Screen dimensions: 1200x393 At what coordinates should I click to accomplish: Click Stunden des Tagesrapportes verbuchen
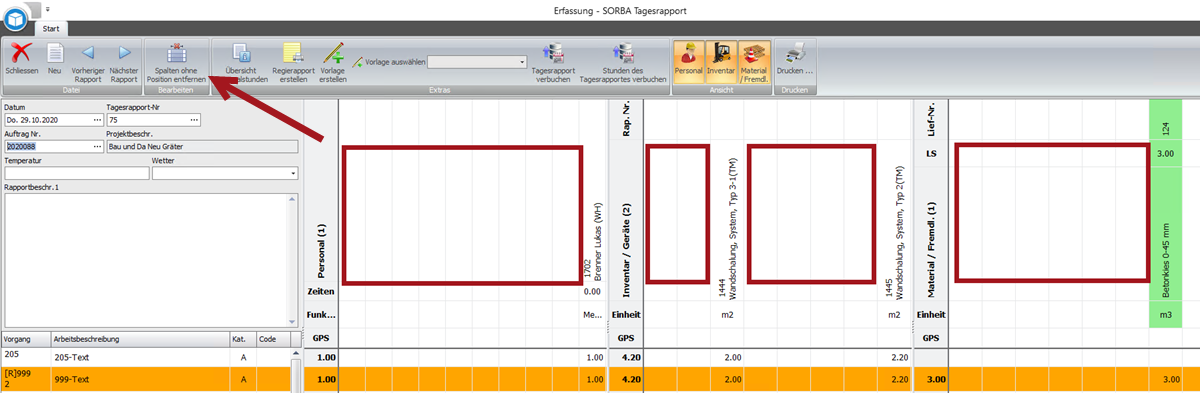point(624,62)
